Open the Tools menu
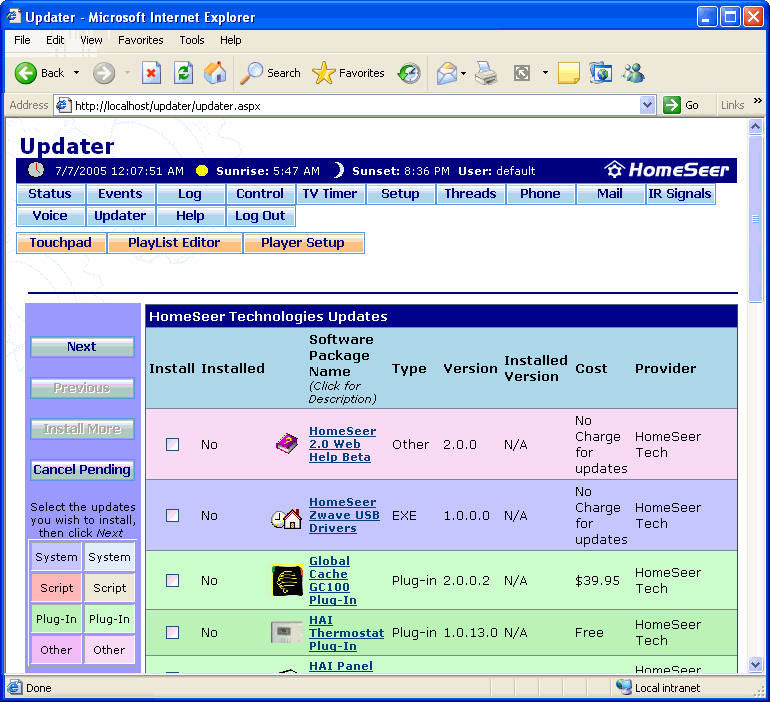The height and width of the screenshot is (702, 770). tap(192, 40)
